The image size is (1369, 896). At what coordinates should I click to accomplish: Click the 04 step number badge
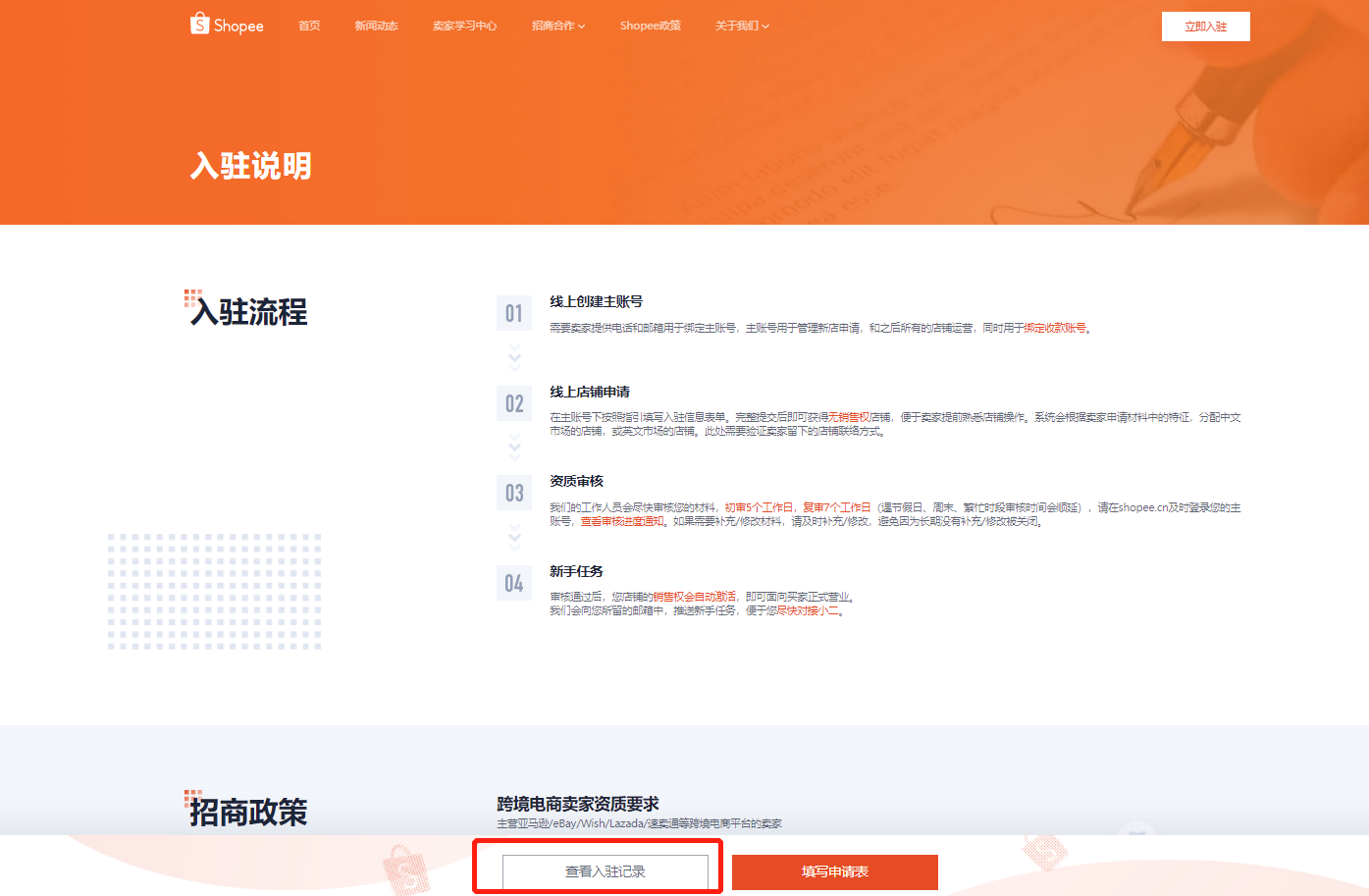(x=514, y=583)
